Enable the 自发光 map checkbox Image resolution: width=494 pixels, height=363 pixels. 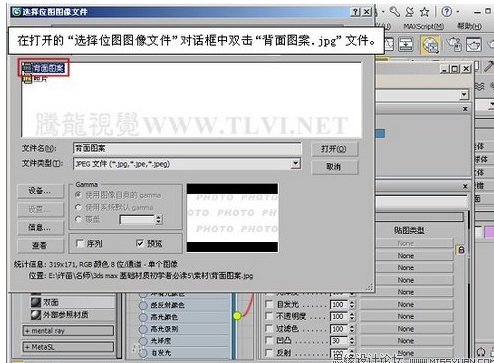269,304
